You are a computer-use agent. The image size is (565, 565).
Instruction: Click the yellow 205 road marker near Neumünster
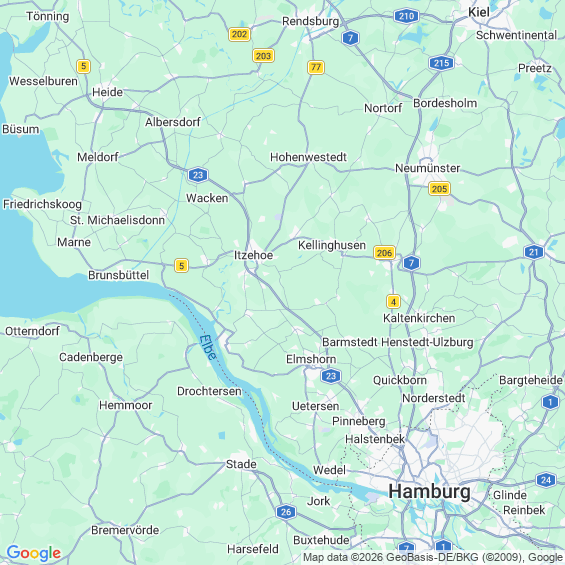click(x=439, y=188)
